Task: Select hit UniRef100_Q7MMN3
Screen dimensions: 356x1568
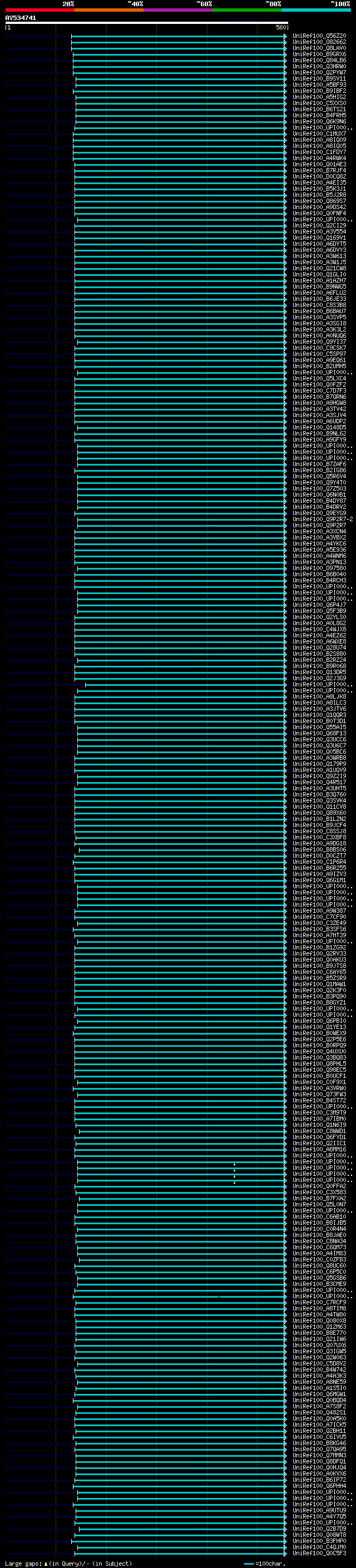Action: tap(319, 1455)
